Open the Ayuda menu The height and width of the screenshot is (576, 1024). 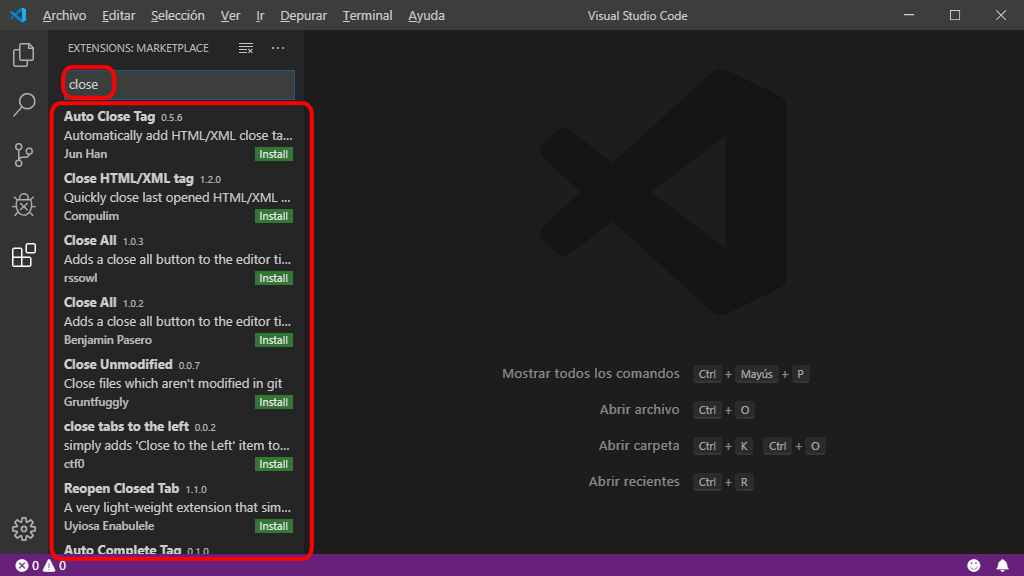click(426, 16)
